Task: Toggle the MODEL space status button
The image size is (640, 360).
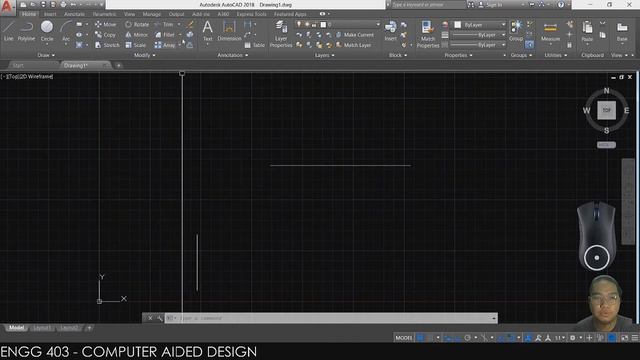Action: [x=404, y=338]
